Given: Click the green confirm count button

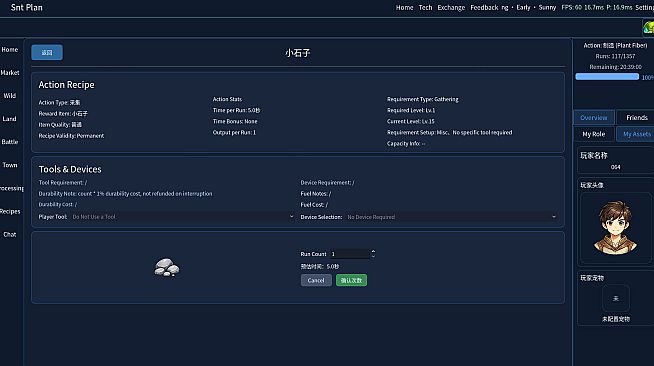Looking at the screenshot, I should 351,280.
